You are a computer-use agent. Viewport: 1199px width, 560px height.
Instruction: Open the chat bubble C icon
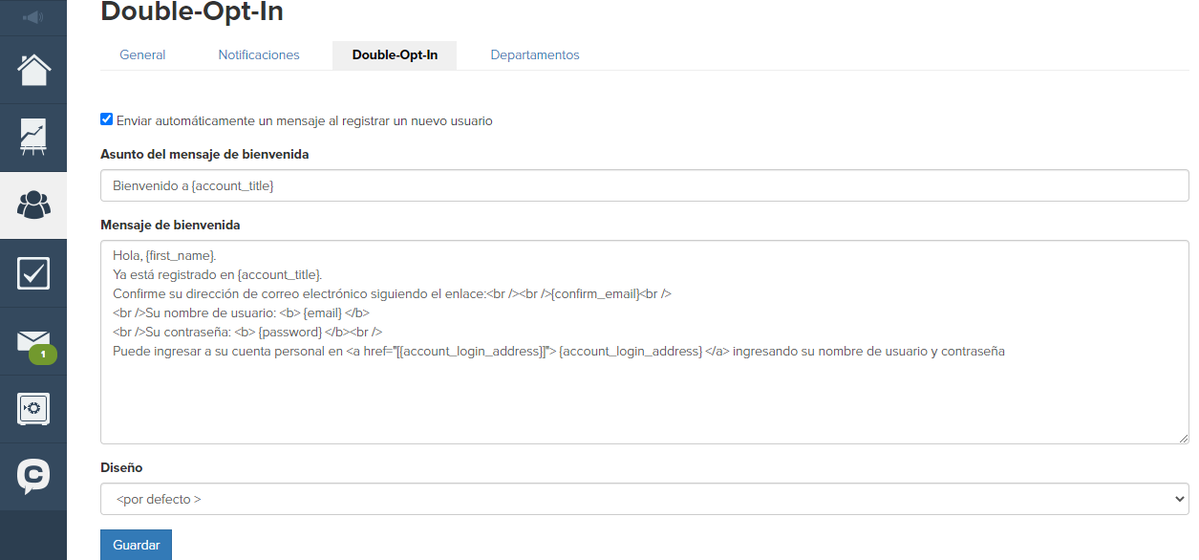(34, 476)
